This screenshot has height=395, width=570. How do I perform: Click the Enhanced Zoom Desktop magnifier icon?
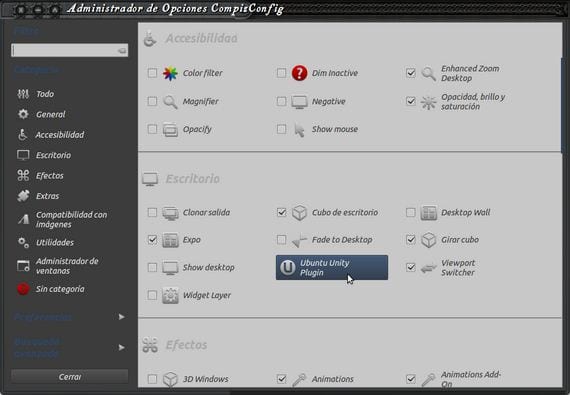(428, 73)
